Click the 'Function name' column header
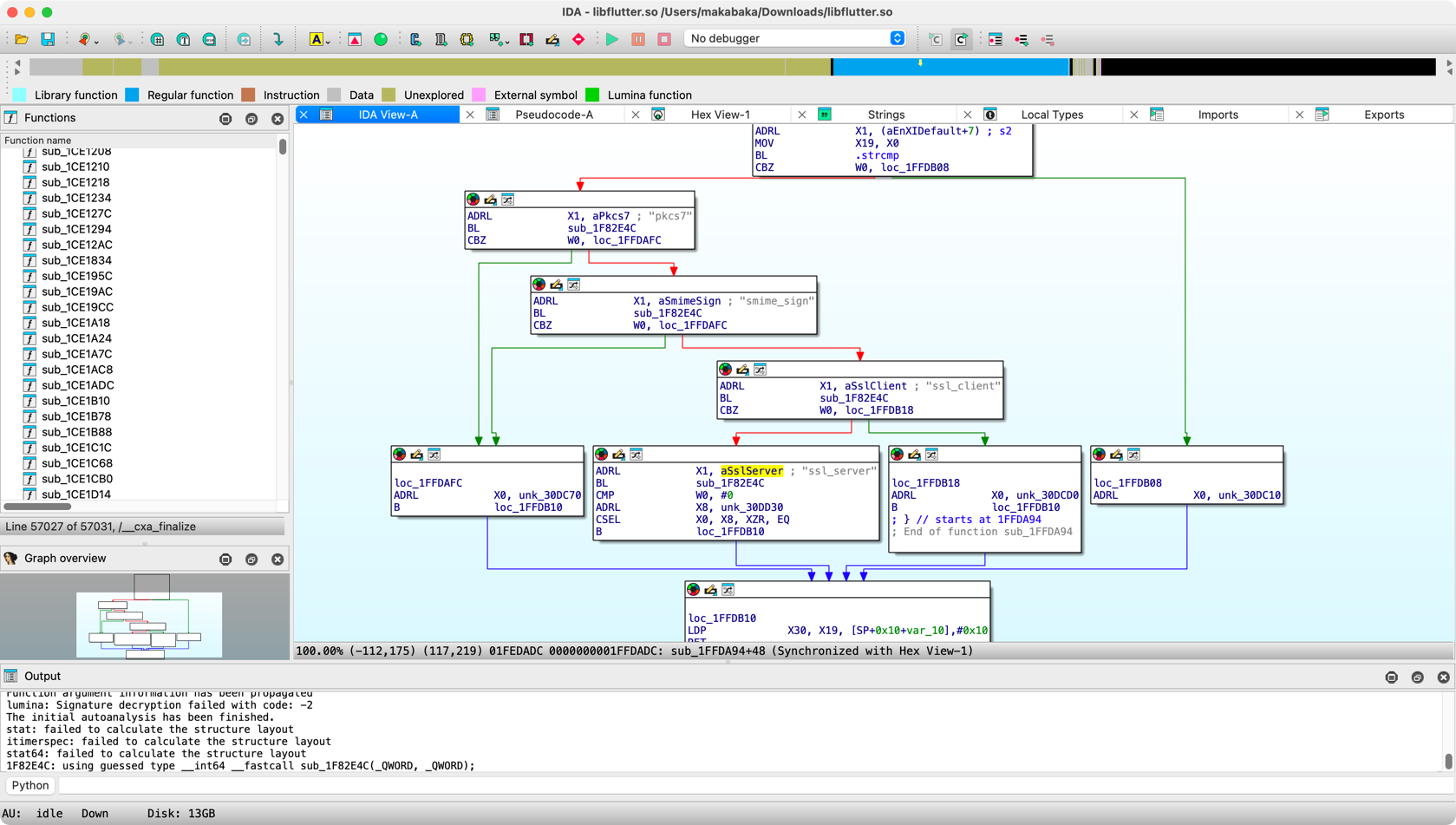 tap(139, 140)
